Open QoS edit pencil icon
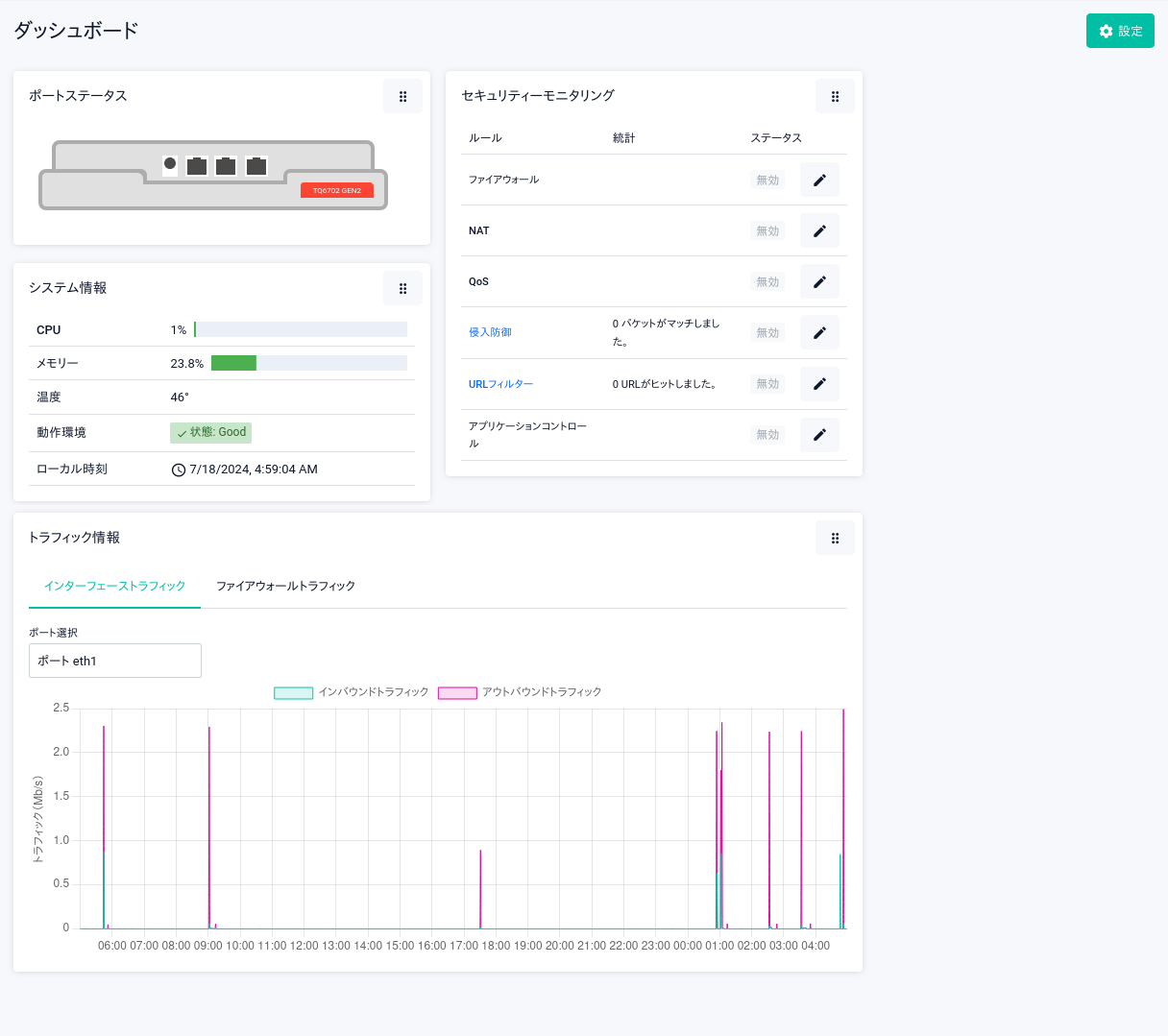Screen dimensions: 1168x1036 tap(819, 281)
